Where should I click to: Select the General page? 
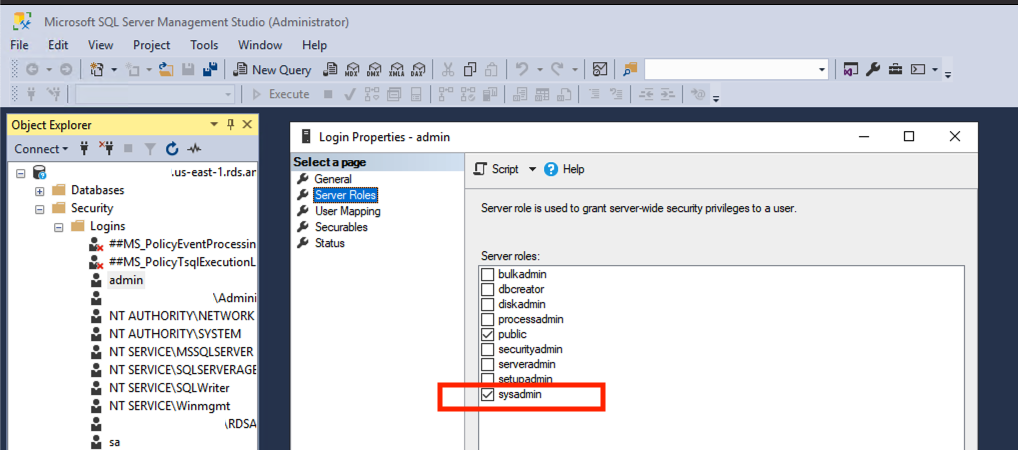coord(333,179)
